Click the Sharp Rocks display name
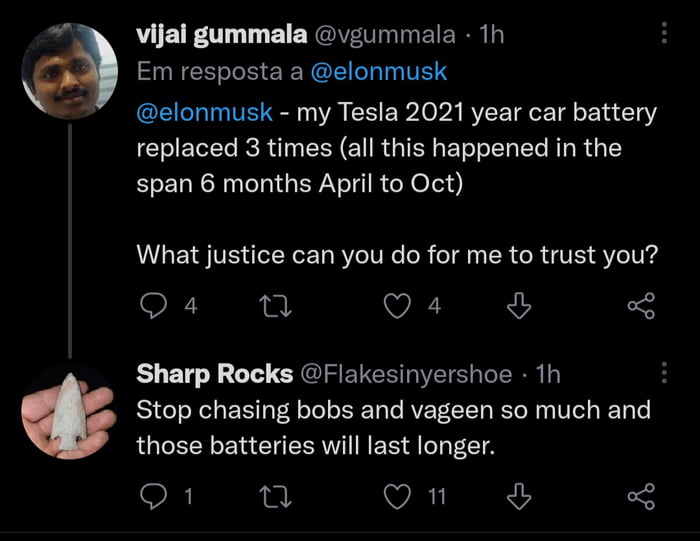 point(213,374)
